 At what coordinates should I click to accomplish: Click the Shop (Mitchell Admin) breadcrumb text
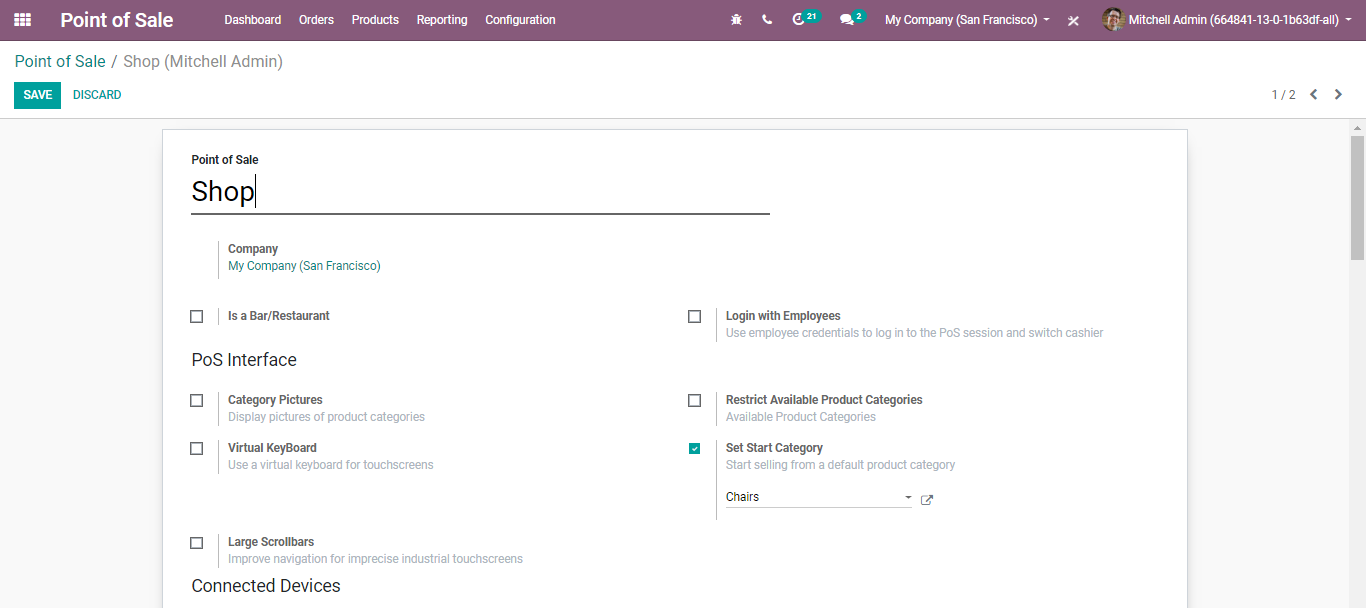point(203,62)
